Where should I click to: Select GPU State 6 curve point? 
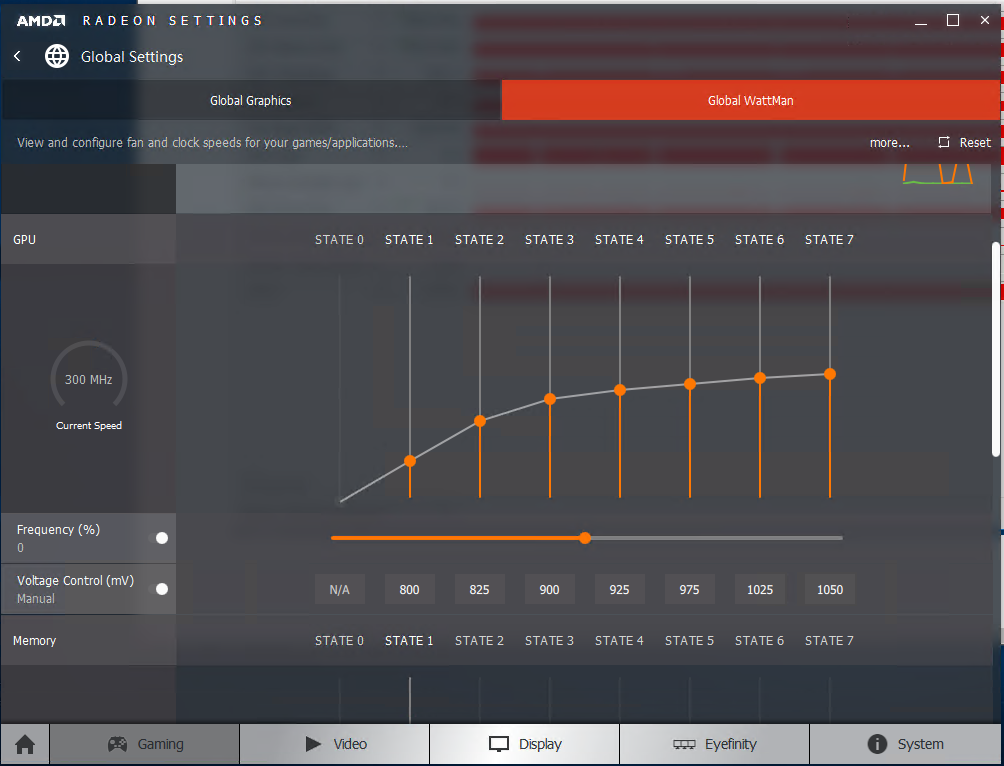point(760,379)
